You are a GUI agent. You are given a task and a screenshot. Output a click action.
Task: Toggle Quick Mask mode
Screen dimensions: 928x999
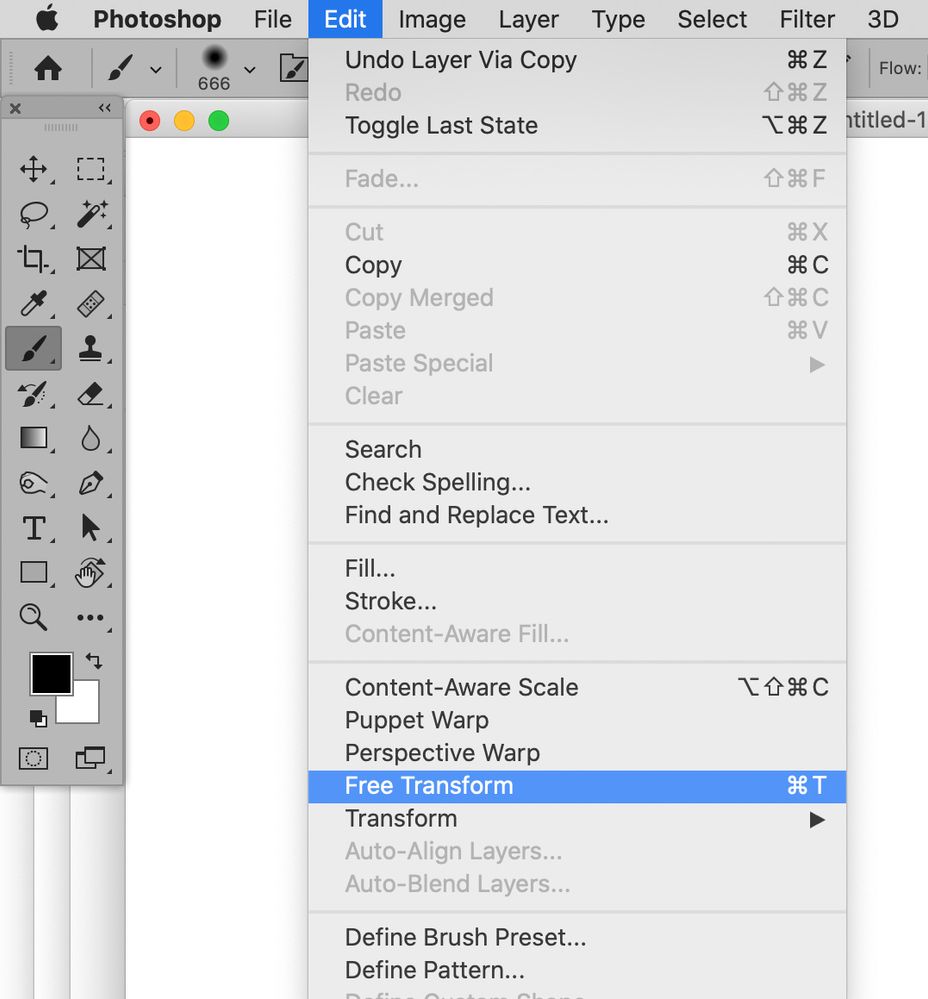click(x=33, y=759)
